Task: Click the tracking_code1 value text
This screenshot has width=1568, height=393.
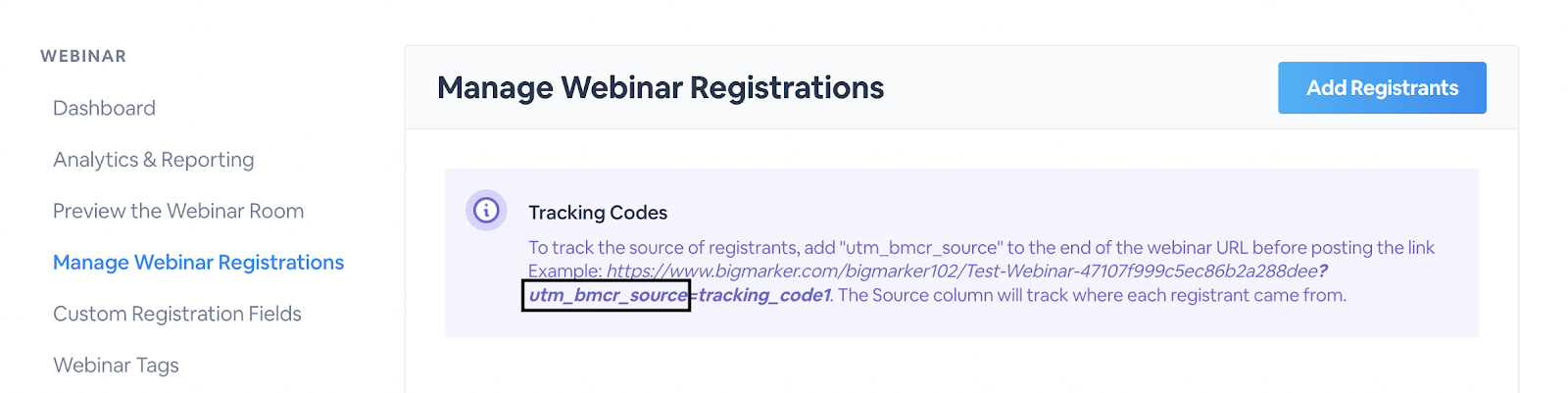Action: click(x=764, y=295)
